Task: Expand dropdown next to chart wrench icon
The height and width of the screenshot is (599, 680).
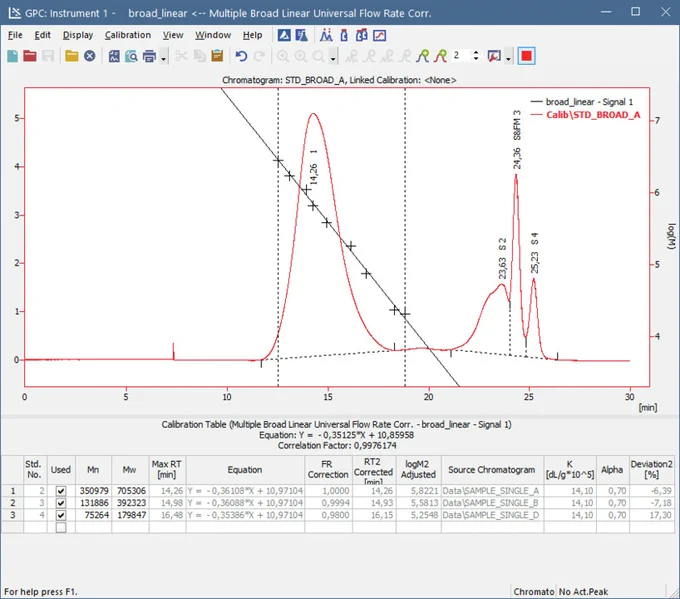Action: click(x=508, y=58)
